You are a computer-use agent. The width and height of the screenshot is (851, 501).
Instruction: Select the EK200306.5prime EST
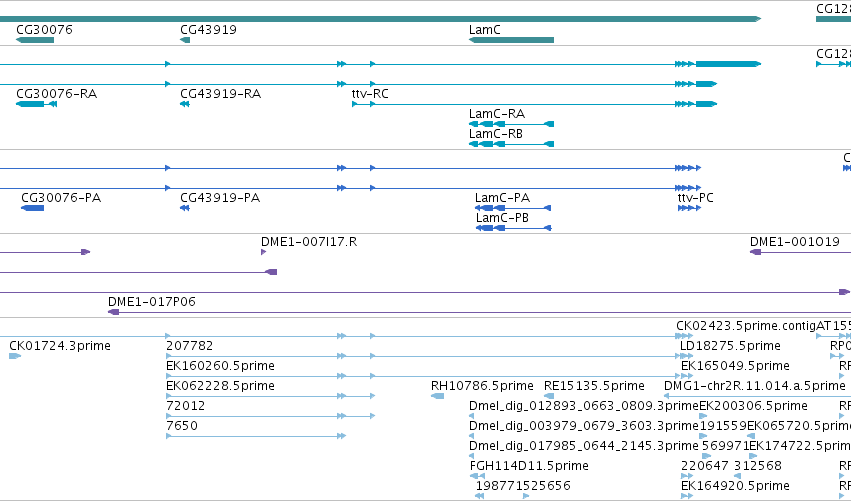pyautogui.click(x=703, y=416)
